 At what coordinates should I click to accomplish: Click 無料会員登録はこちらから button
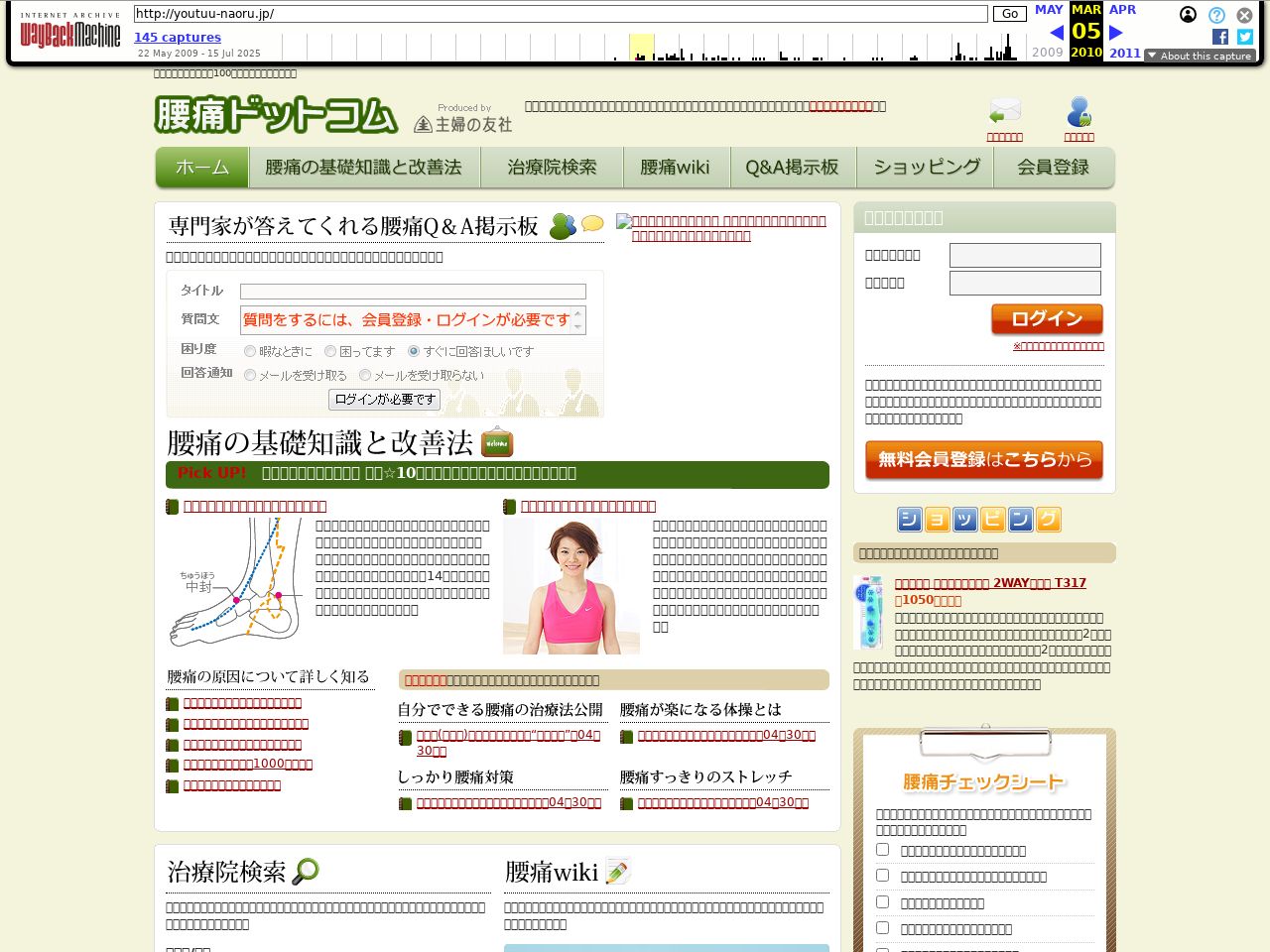coord(983,460)
